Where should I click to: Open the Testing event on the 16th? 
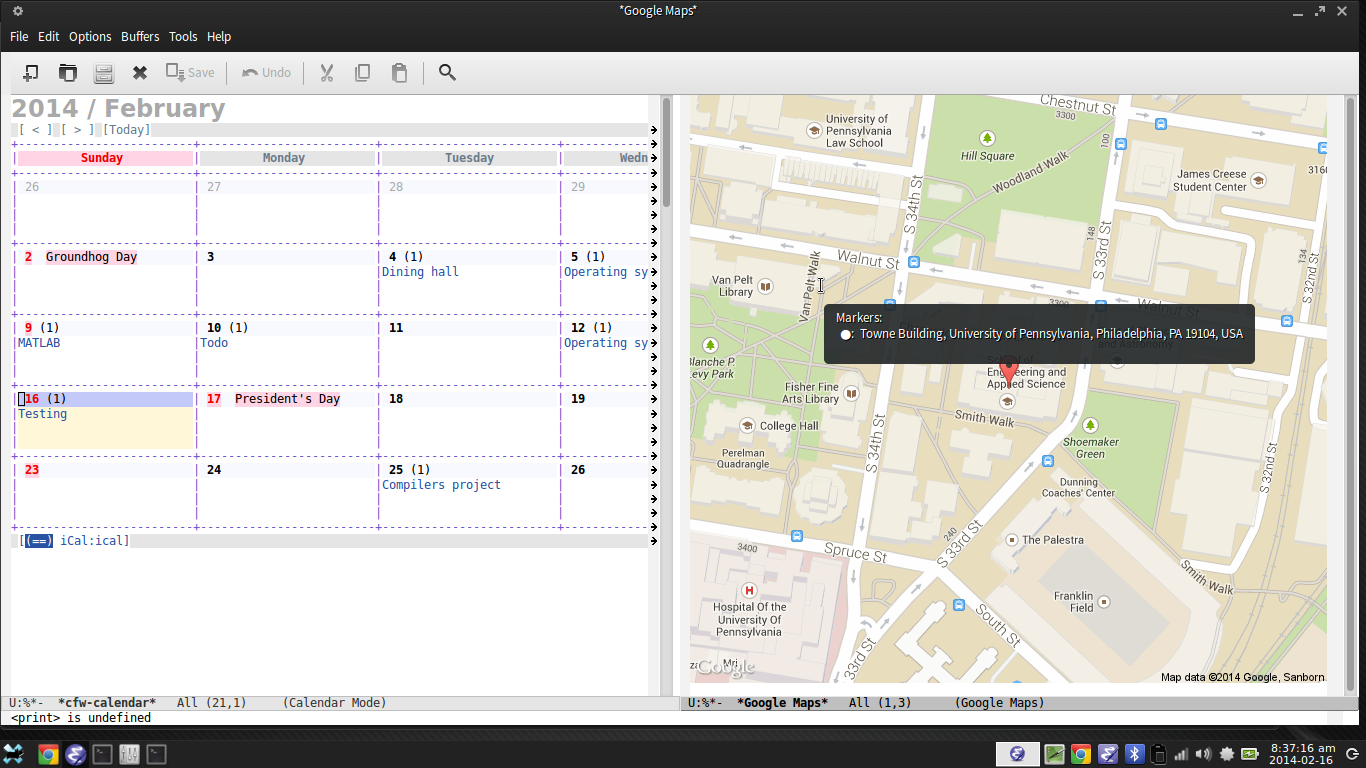(x=43, y=414)
